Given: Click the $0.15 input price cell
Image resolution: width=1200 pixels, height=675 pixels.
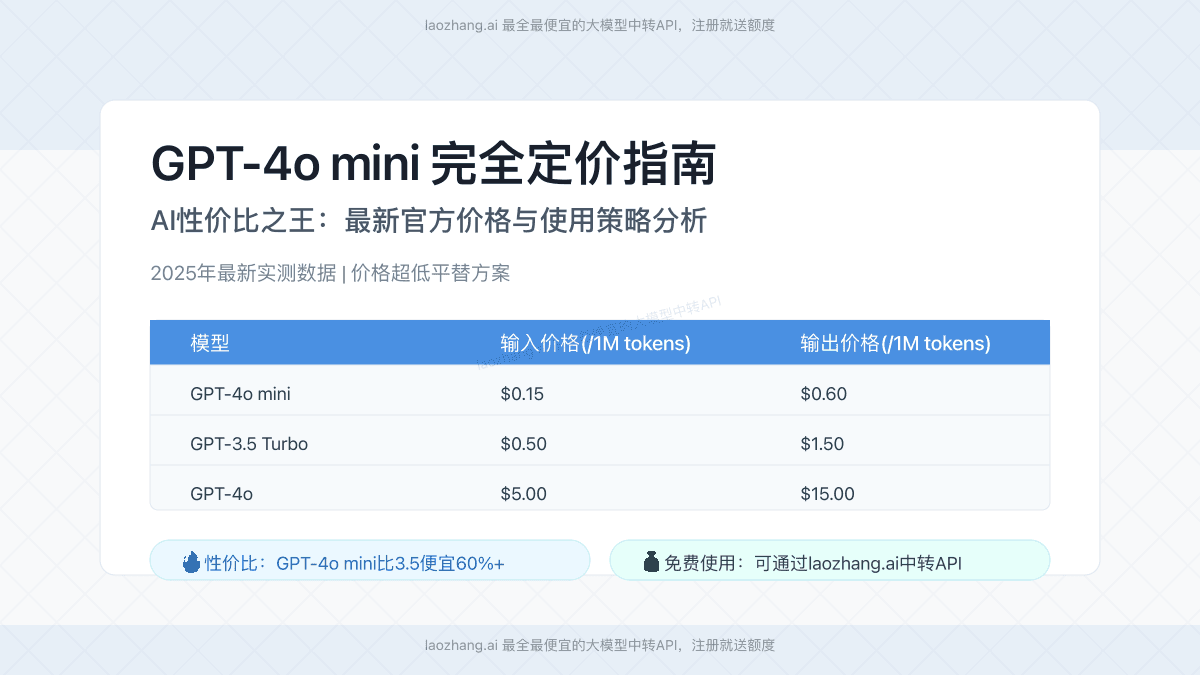Looking at the screenshot, I should [x=522, y=394].
